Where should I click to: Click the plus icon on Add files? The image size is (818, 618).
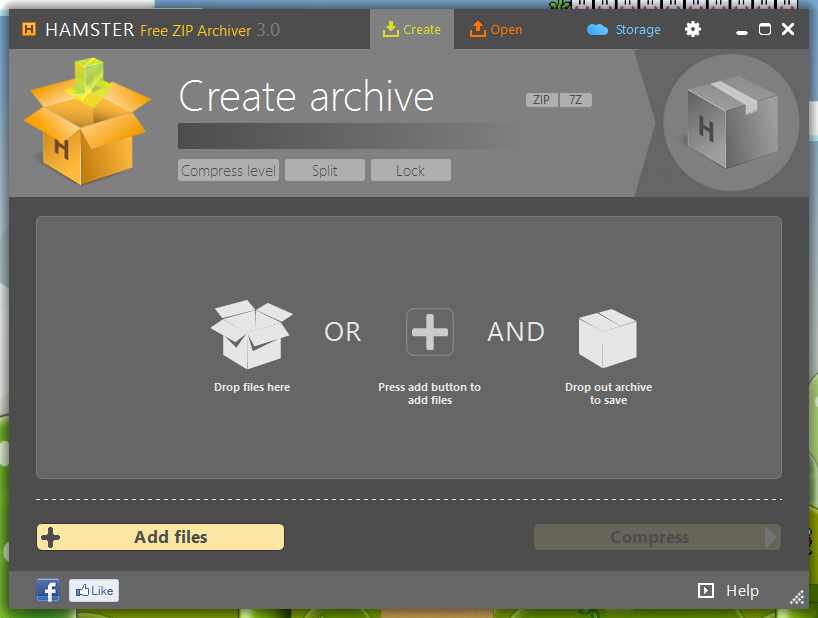(51, 537)
